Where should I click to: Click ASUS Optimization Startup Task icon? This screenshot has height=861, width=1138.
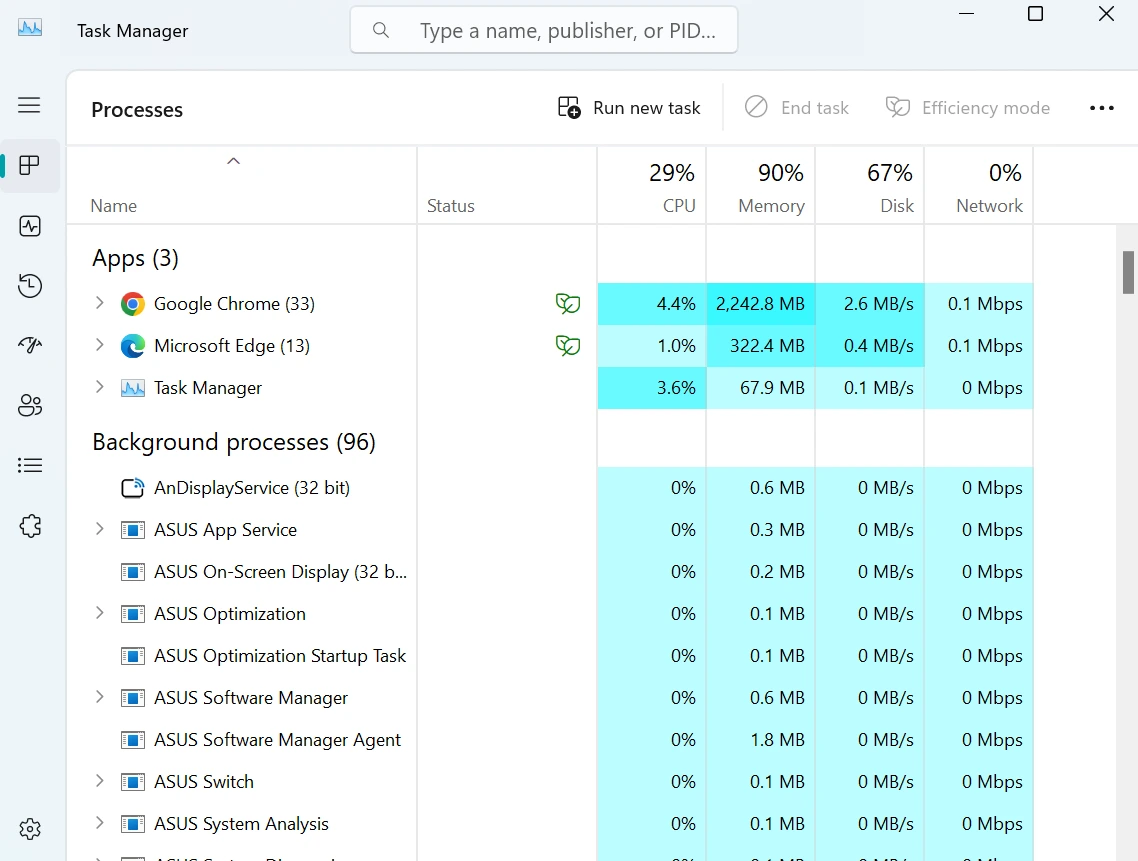[132, 656]
